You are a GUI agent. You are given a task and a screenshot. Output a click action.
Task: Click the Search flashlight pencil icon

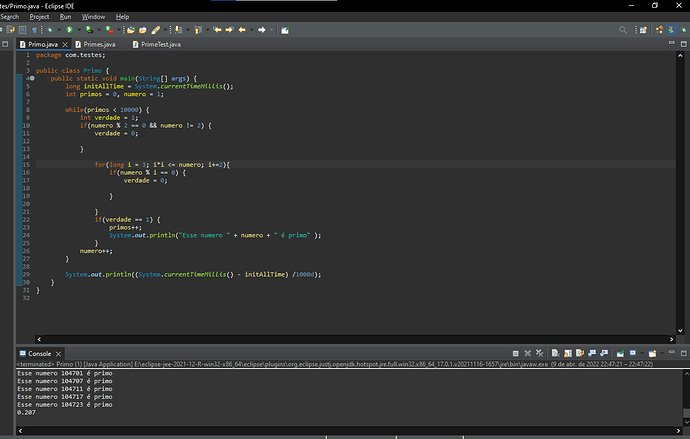(x=155, y=30)
